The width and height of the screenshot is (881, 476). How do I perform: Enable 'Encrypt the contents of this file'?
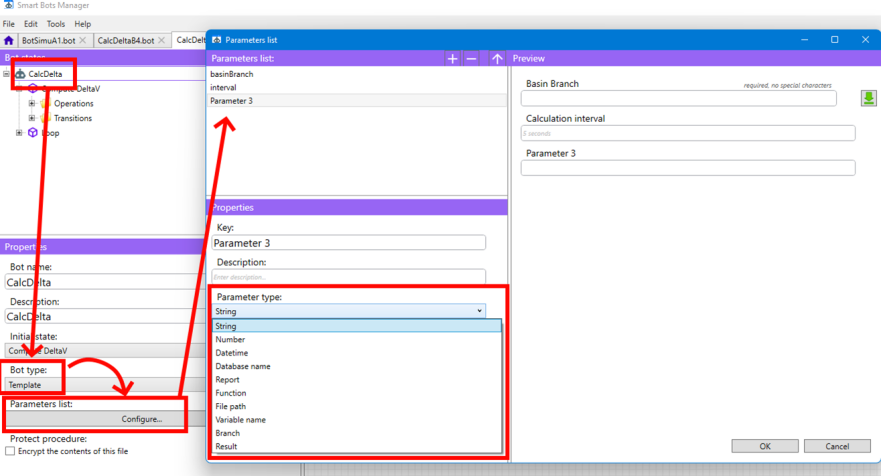(10, 452)
